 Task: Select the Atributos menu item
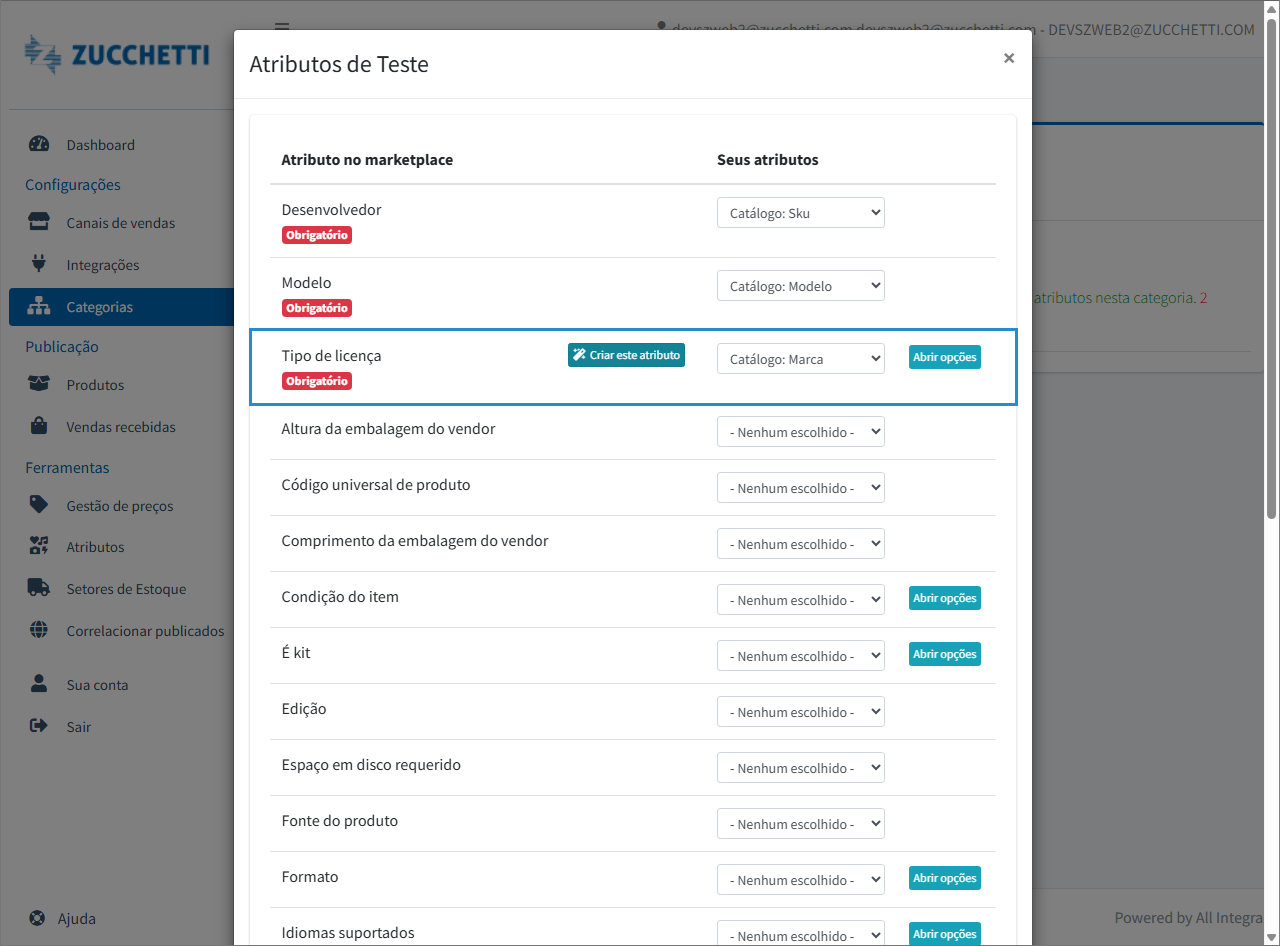pos(95,547)
